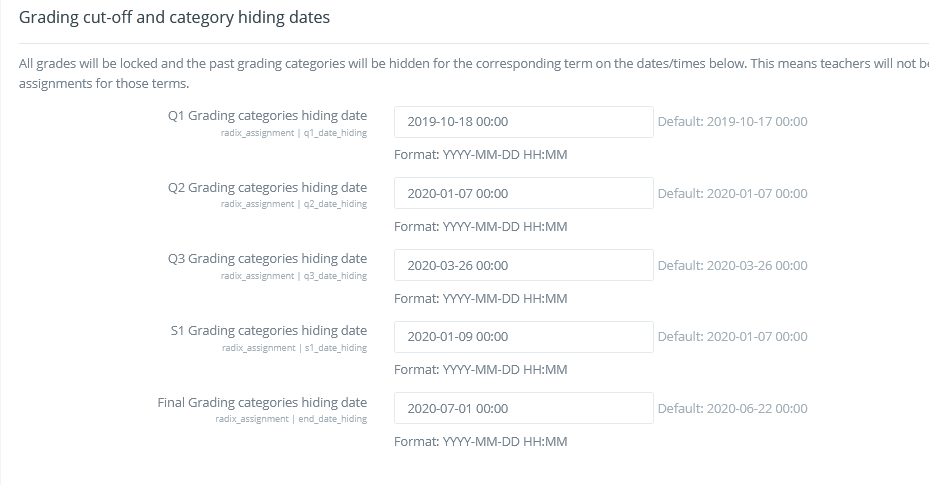Click the 'Default: 2020-06-22 00:00' hint text
Screen dimensions: 929x485
click(732, 408)
